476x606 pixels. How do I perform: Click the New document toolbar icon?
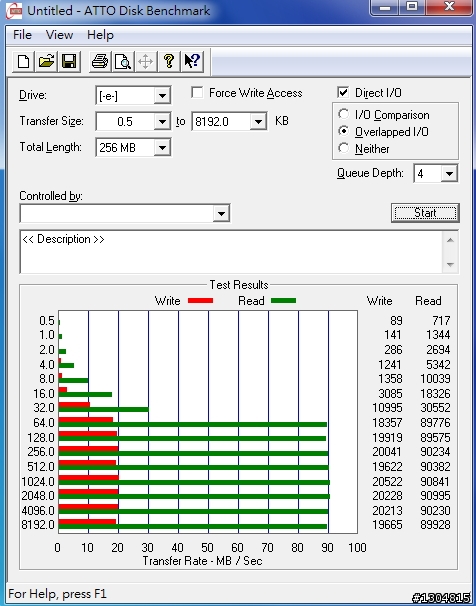tap(23, 61)
